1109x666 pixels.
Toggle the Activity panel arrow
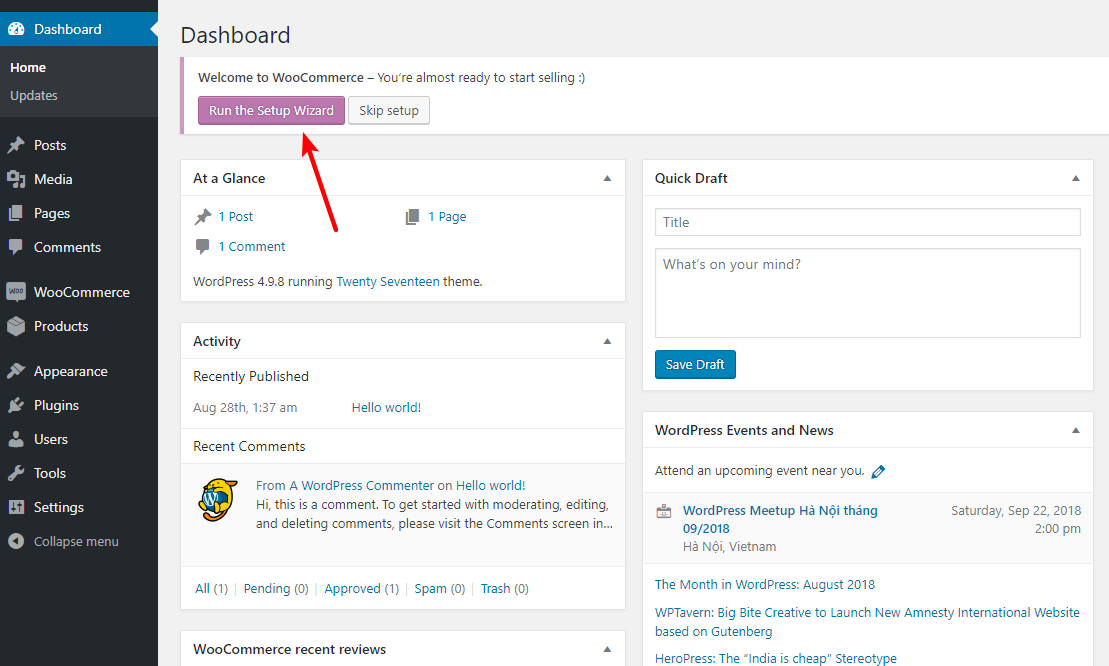(x=607, y=341)
